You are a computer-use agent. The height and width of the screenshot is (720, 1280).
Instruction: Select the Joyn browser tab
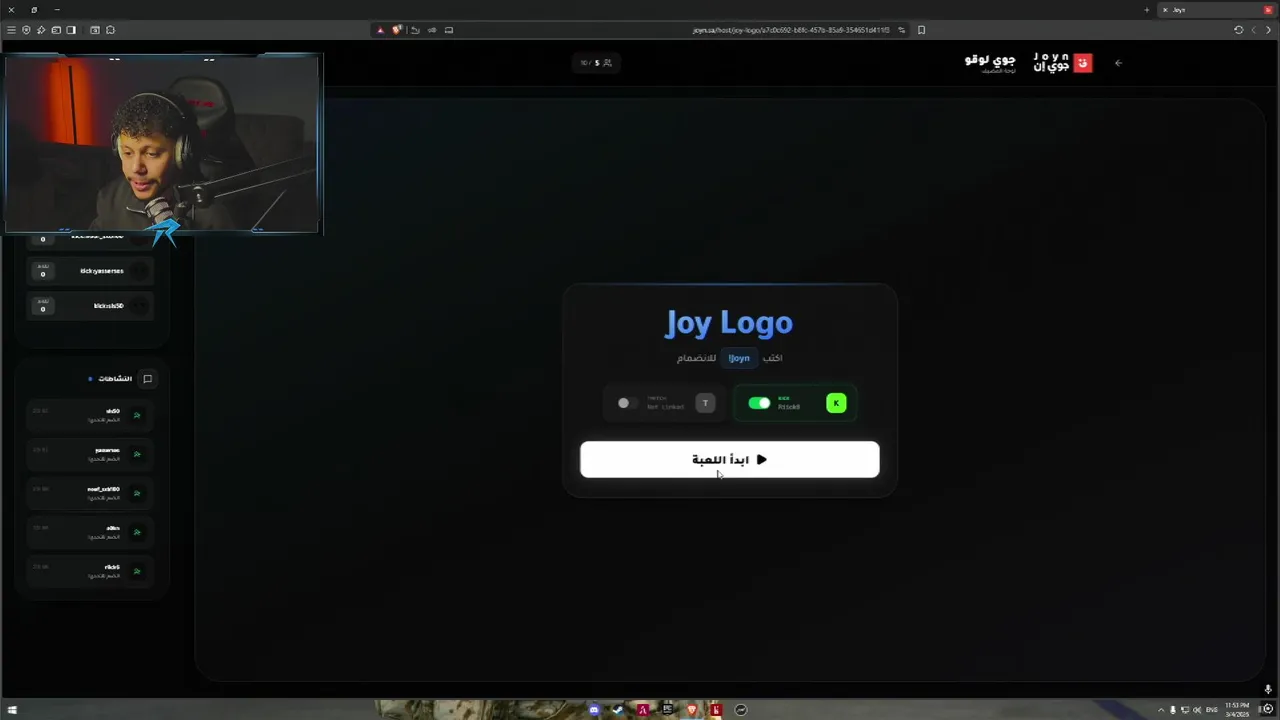[x=1215, y=10]
